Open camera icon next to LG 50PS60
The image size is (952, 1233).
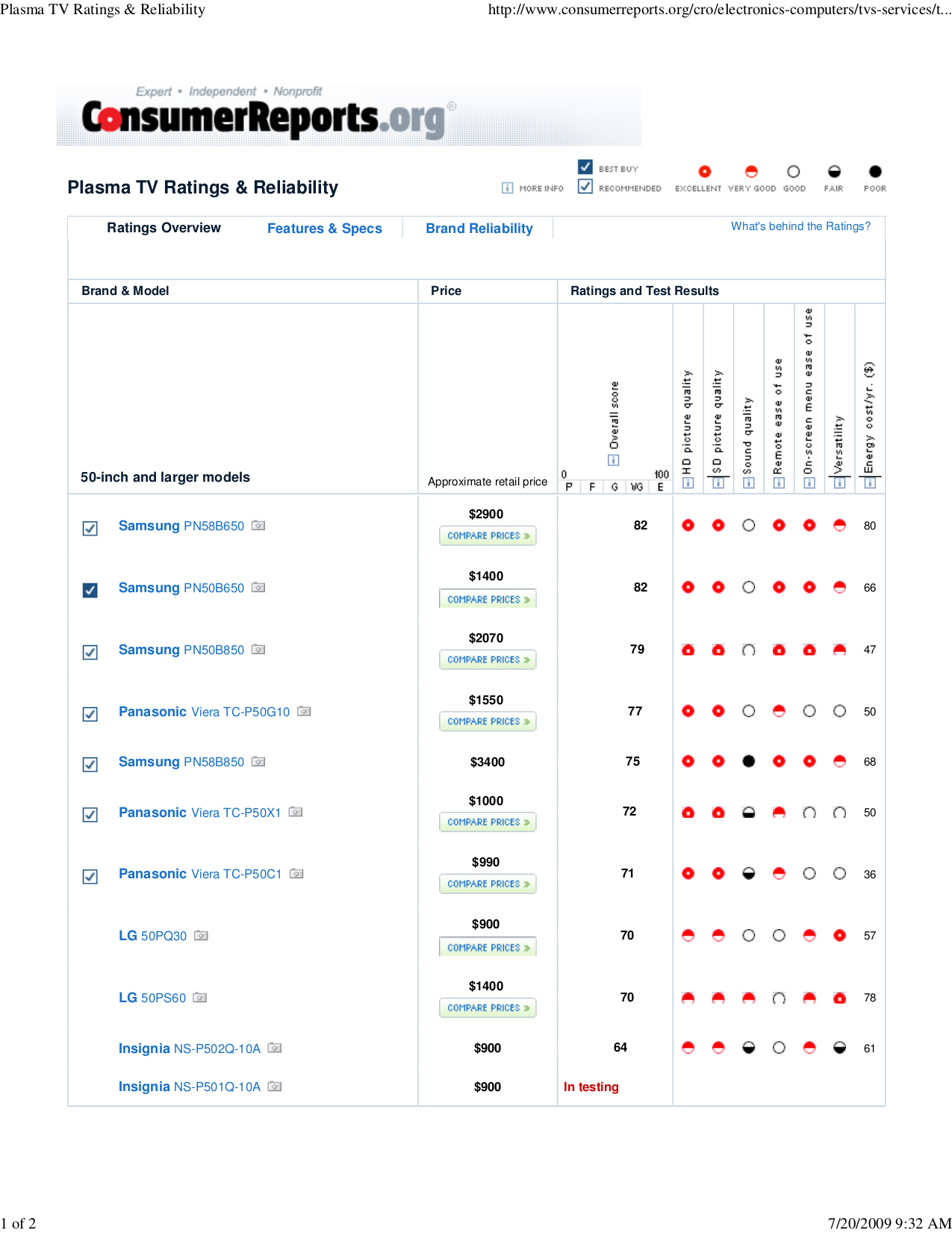[199, 998]
